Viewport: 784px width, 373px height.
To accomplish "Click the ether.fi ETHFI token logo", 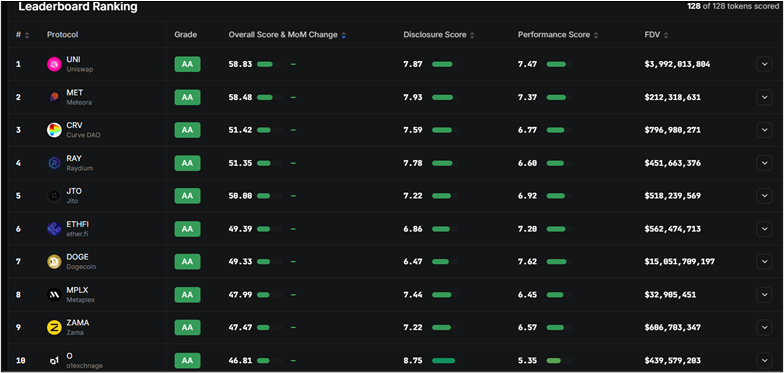I will (x=54, y=229).
